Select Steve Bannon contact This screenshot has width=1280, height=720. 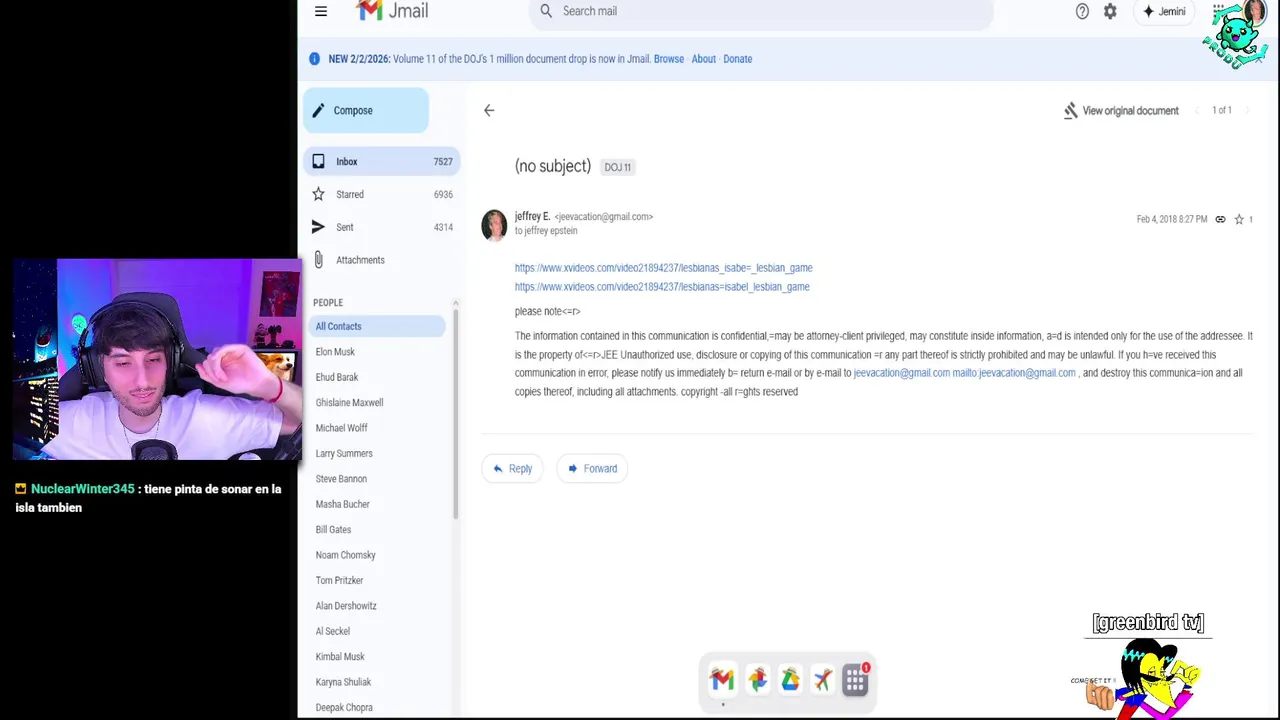pos(341,479)
